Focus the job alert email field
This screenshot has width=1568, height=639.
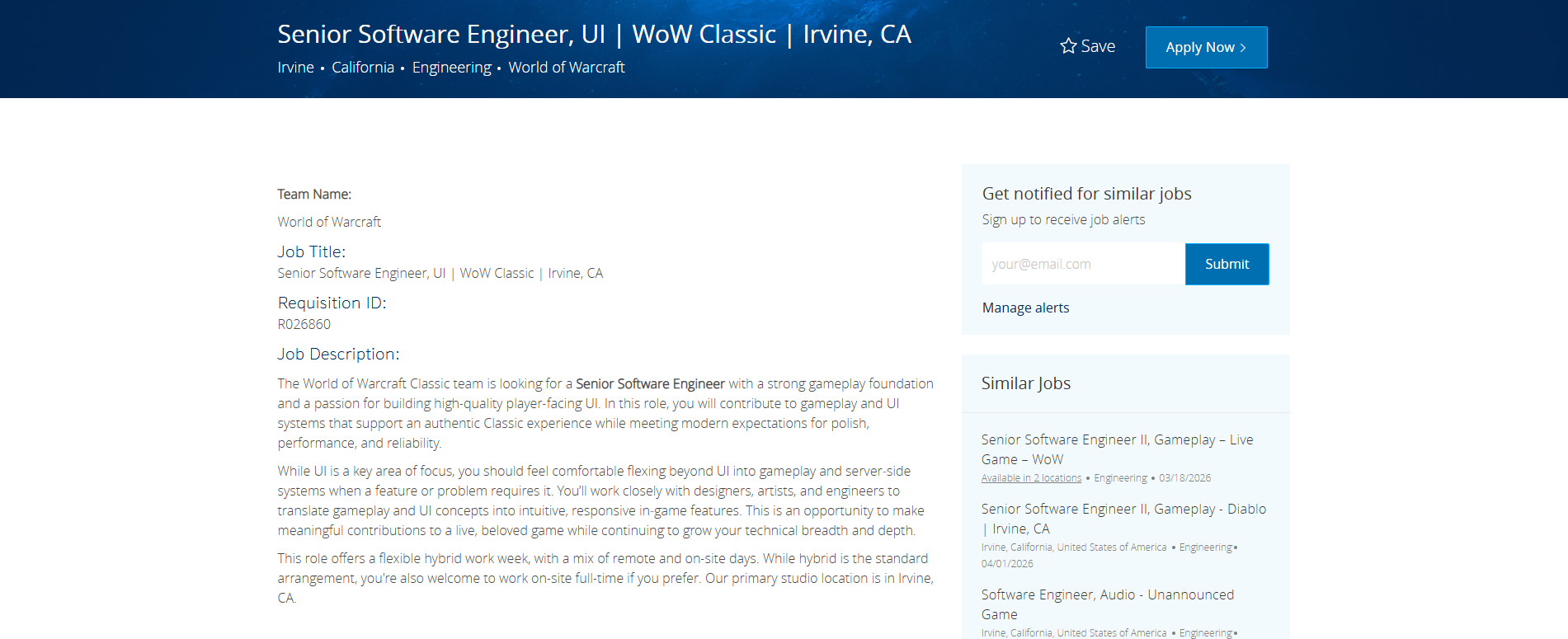coord(1082,264)
